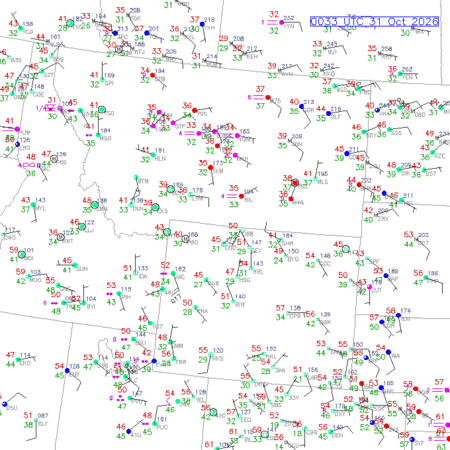Click the GPI station label
The width and height of the screenshot is (450, 450).
pyautogui.click(x=109, y=83)
